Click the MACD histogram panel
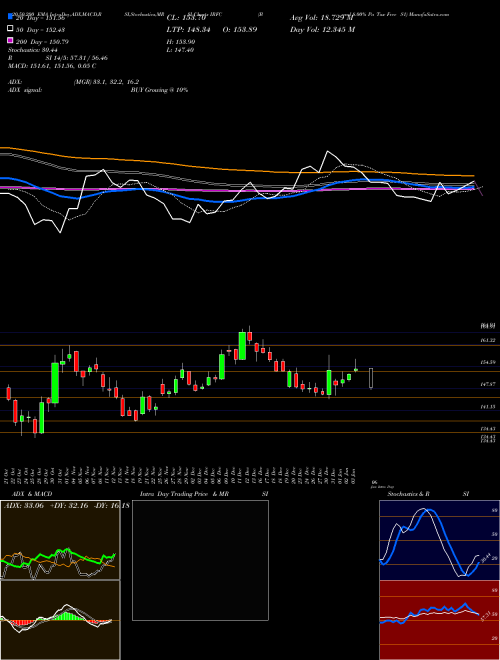 click(x=60, y=620)
